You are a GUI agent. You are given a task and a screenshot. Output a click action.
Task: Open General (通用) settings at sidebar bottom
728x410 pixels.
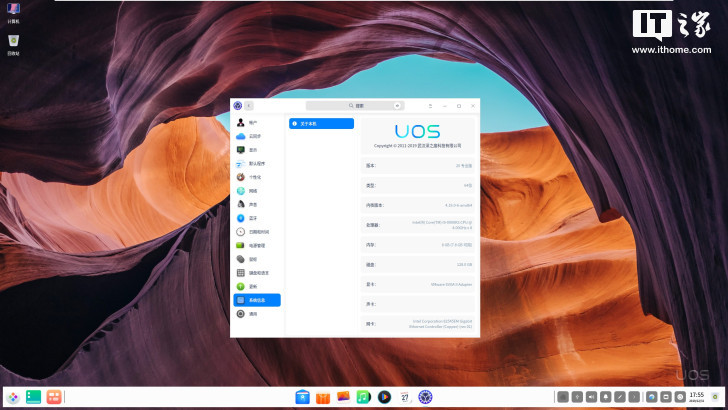pos(257,314)
